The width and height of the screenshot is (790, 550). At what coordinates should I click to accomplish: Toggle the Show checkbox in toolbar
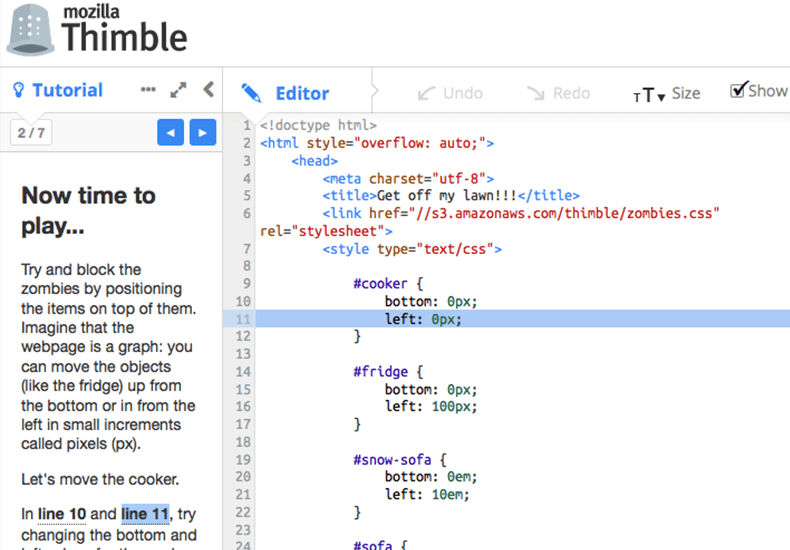coord(738,90)
